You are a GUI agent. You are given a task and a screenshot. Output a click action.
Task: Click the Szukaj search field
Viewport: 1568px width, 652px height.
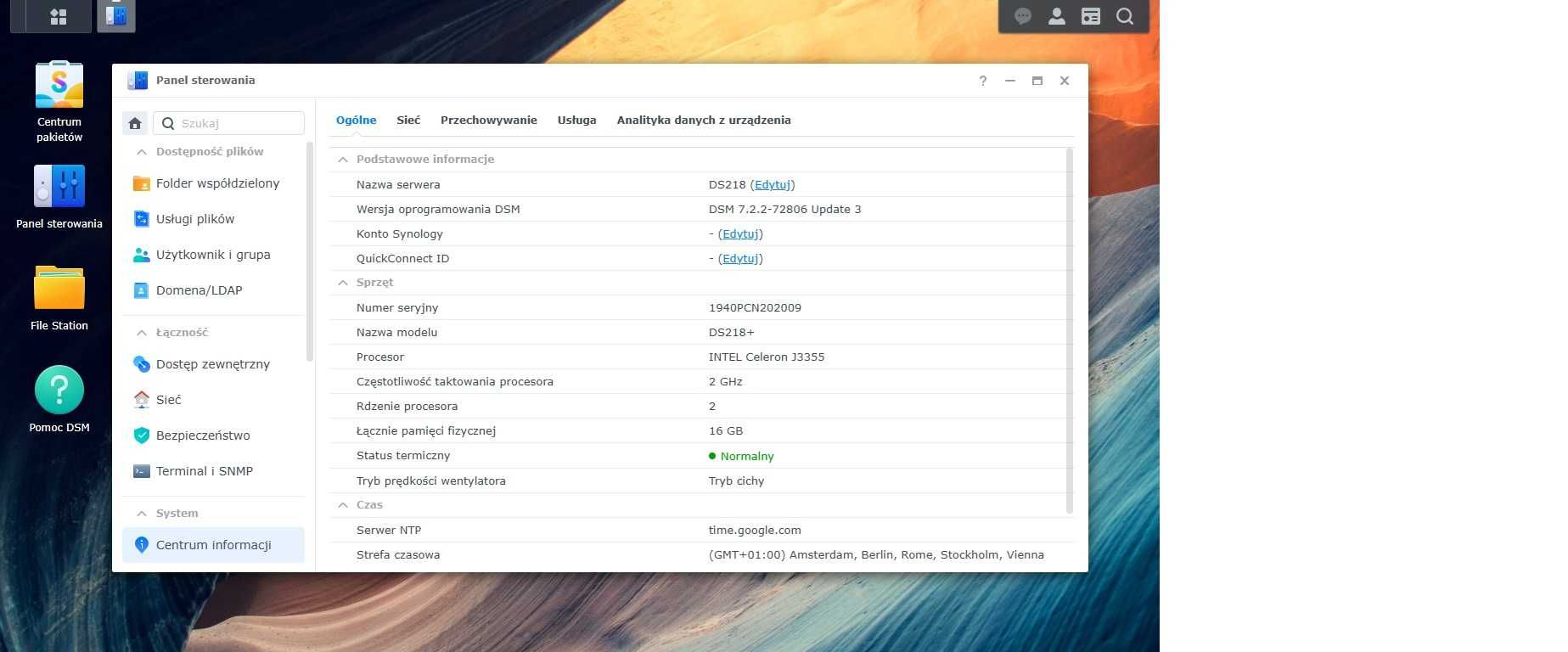point(229,123)
